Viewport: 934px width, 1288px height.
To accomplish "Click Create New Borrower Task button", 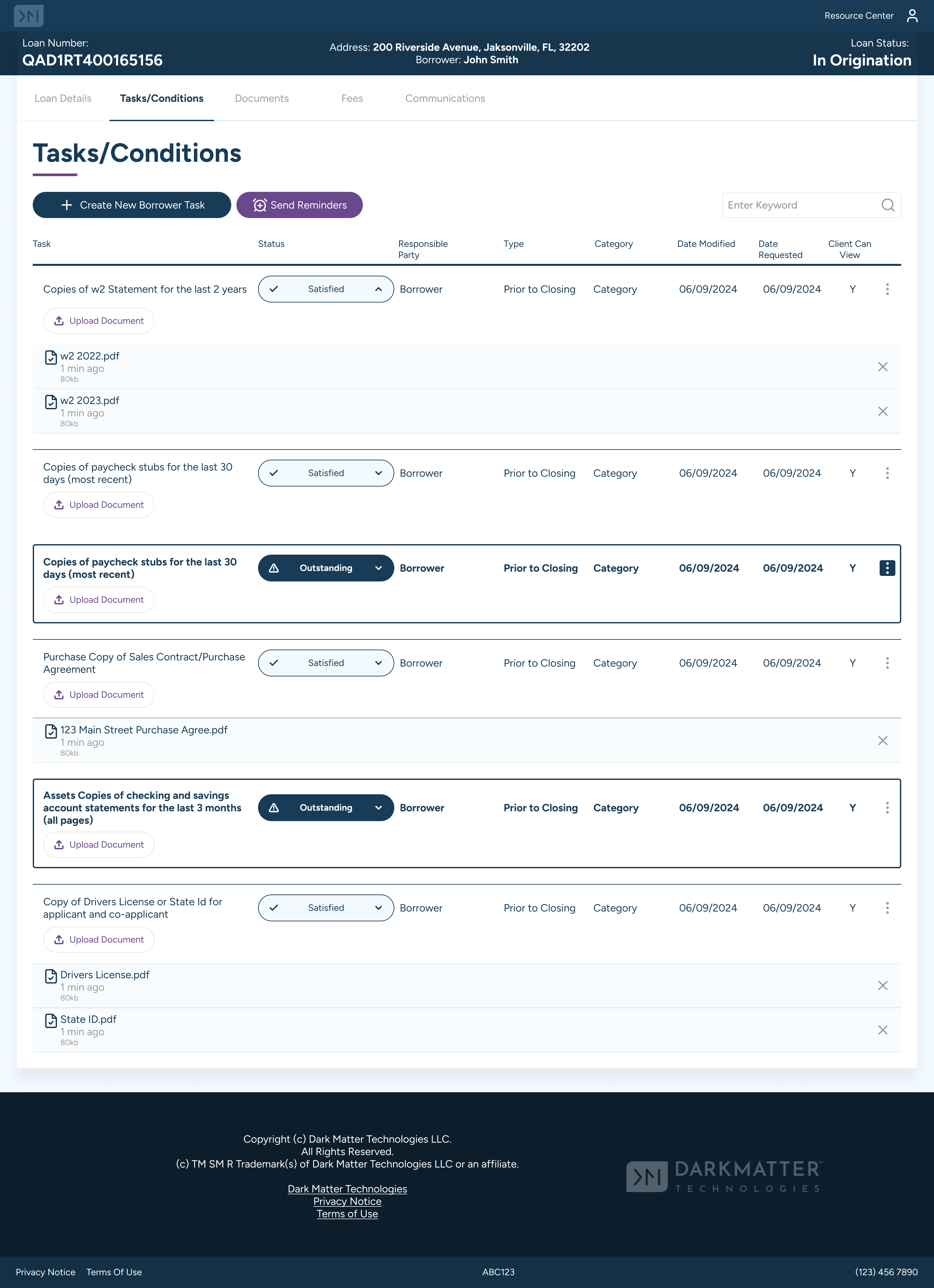I will [x=132, y=205].
